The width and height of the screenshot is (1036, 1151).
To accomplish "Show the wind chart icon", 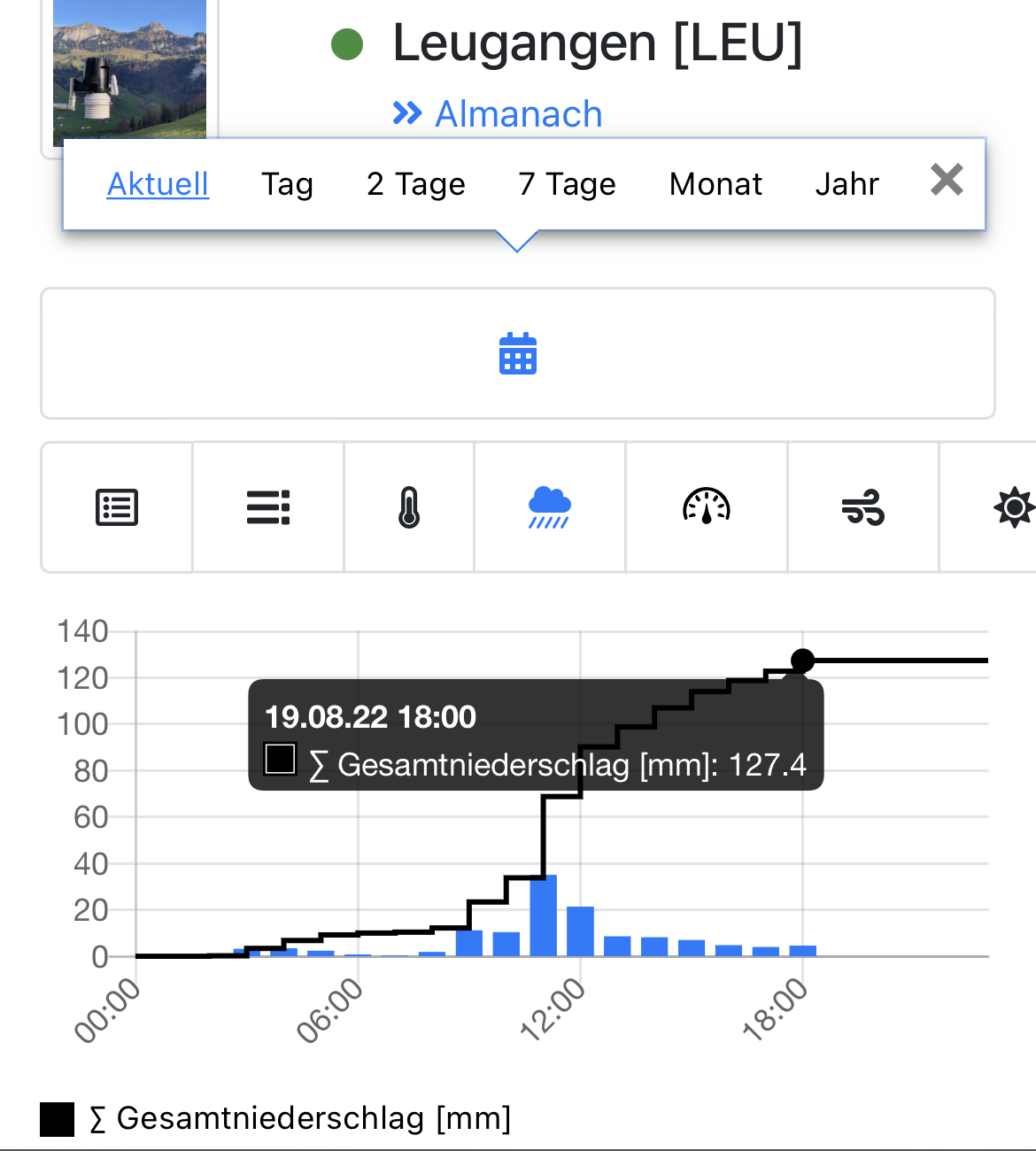I will [x=863, y=508].
